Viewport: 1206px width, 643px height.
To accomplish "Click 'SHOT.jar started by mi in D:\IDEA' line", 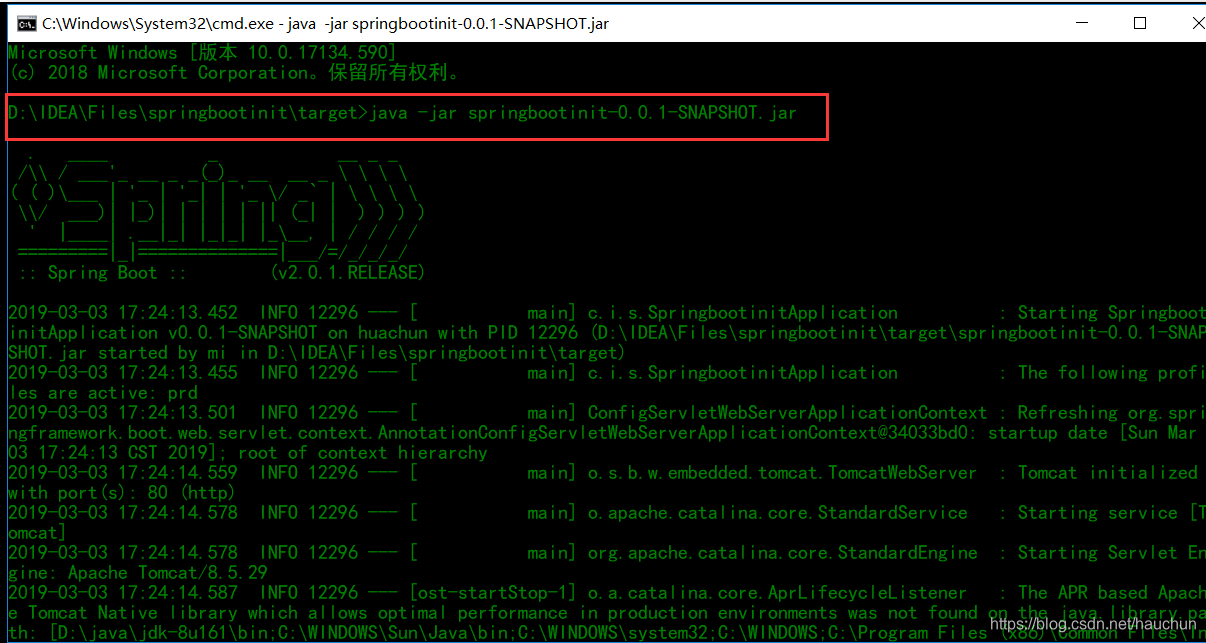I will [317, 352].
